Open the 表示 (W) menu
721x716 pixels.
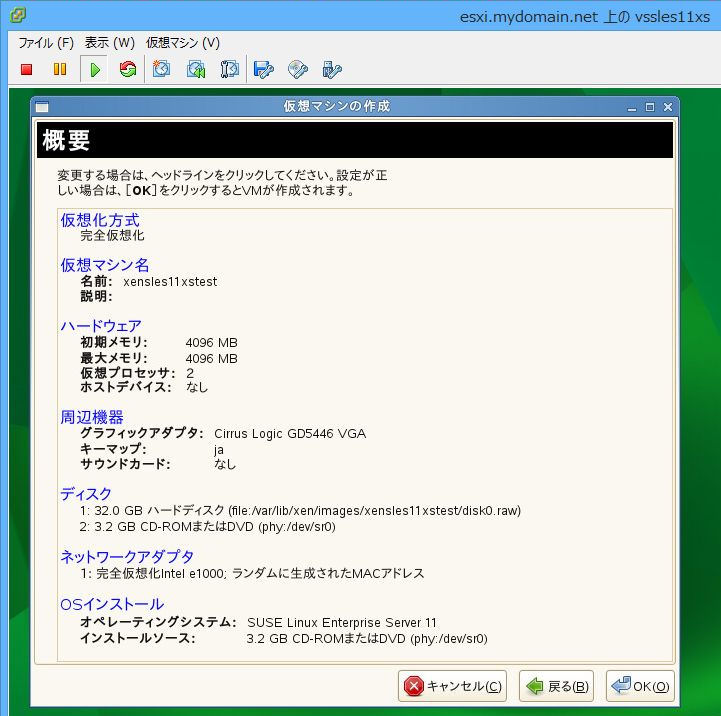pyautogui.click(x=109, y=43)
